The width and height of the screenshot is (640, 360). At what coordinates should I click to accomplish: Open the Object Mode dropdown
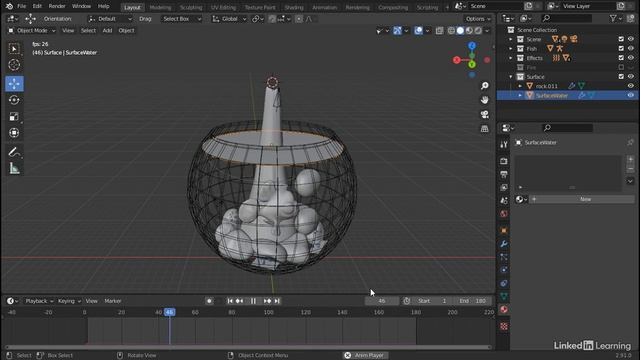pyautogui.click(x=32, y=31)
